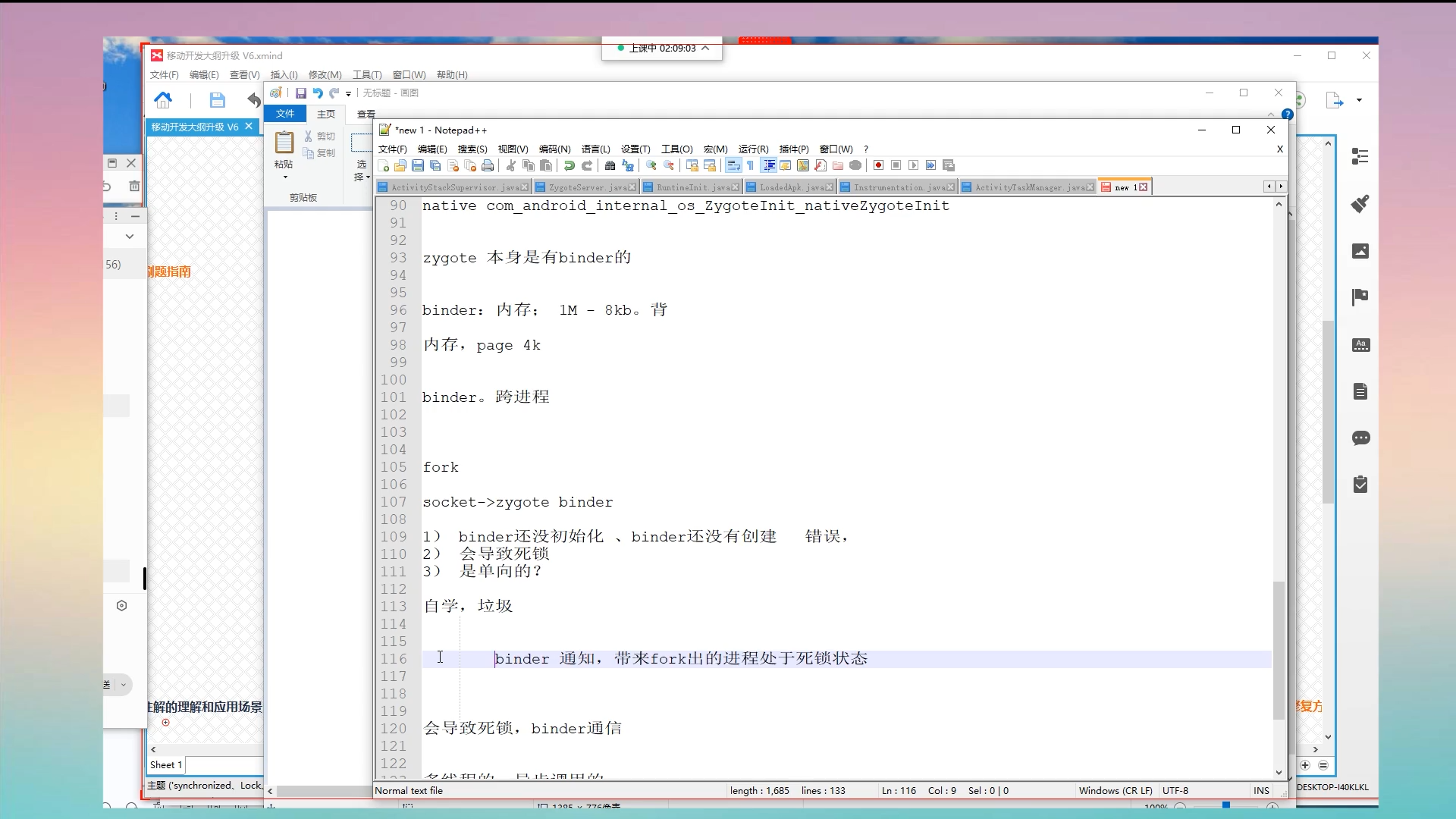This screenshot has width=1456, height=819.
Task: Click the Paint zoom slider handle
Action: point(1225,805)
